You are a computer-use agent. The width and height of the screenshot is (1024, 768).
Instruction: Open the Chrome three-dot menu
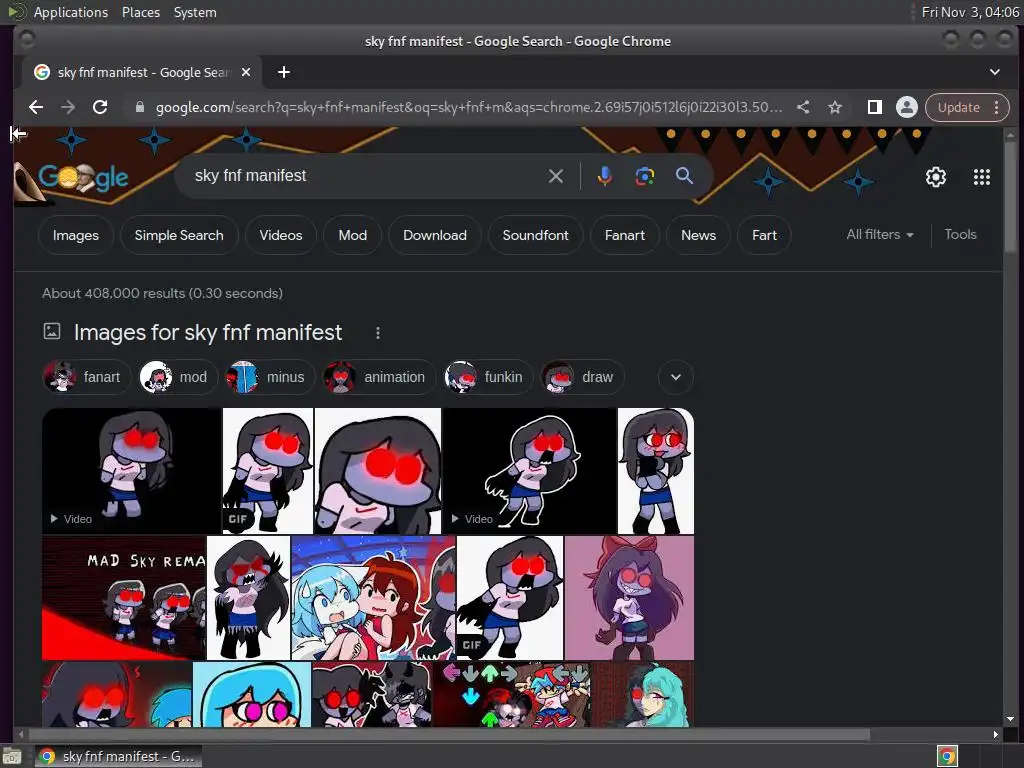click(x=997, y=107)
